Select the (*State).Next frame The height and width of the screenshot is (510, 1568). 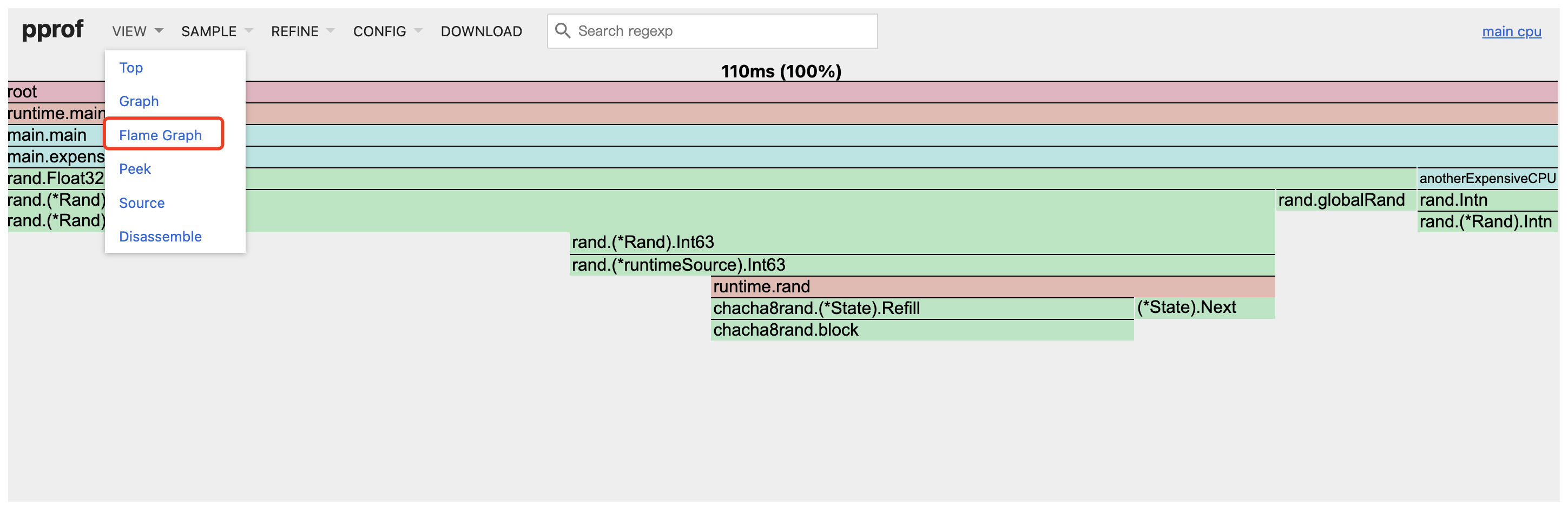(x=1204, y=308)
